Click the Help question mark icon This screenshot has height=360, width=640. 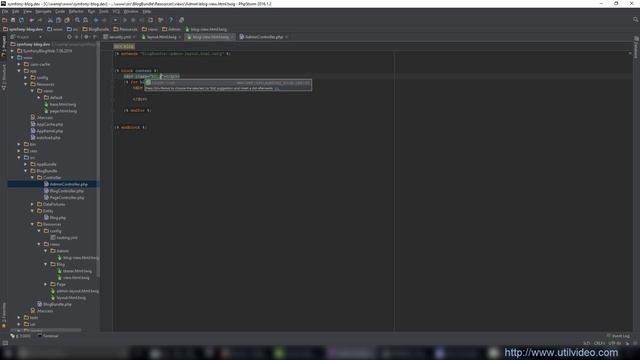click(171, 20)
